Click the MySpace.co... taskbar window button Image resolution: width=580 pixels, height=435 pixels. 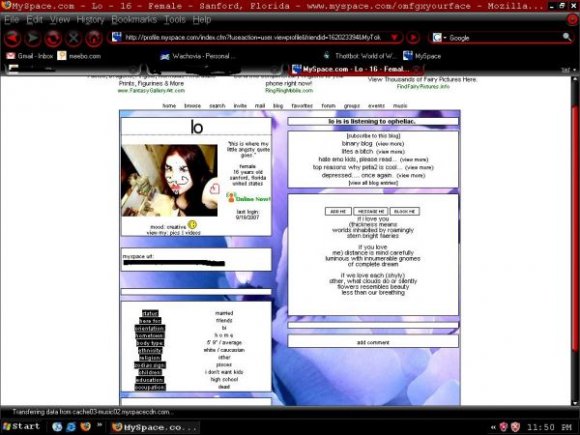point(155,427)
